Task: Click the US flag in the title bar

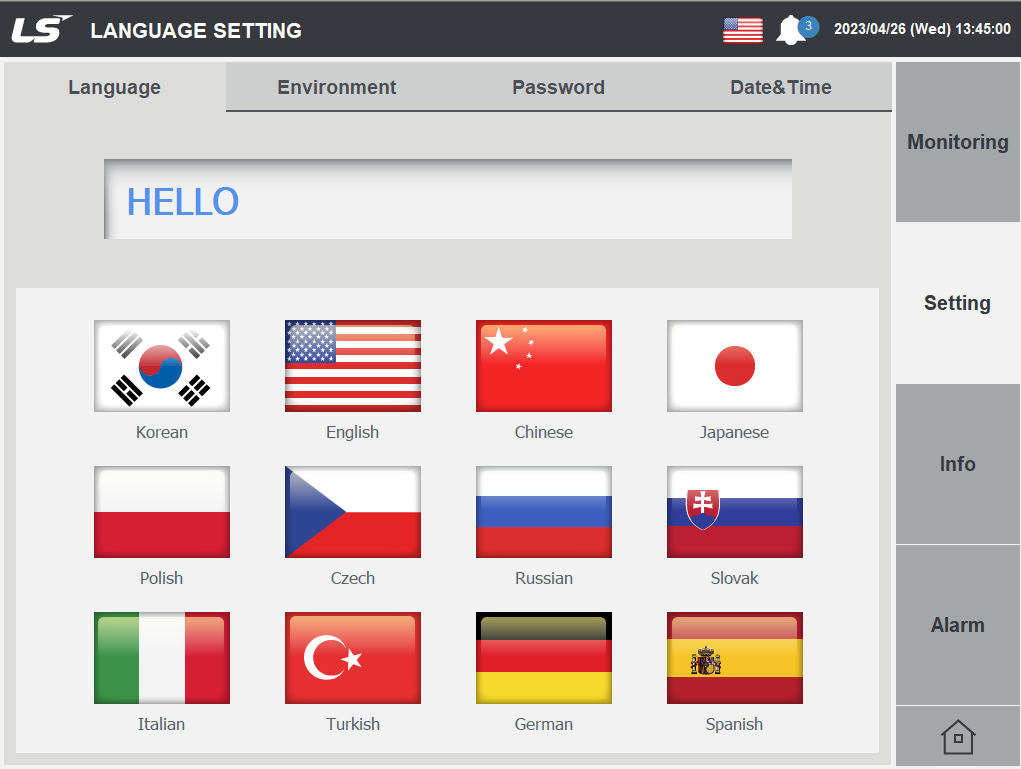Action: click(741, 29)
